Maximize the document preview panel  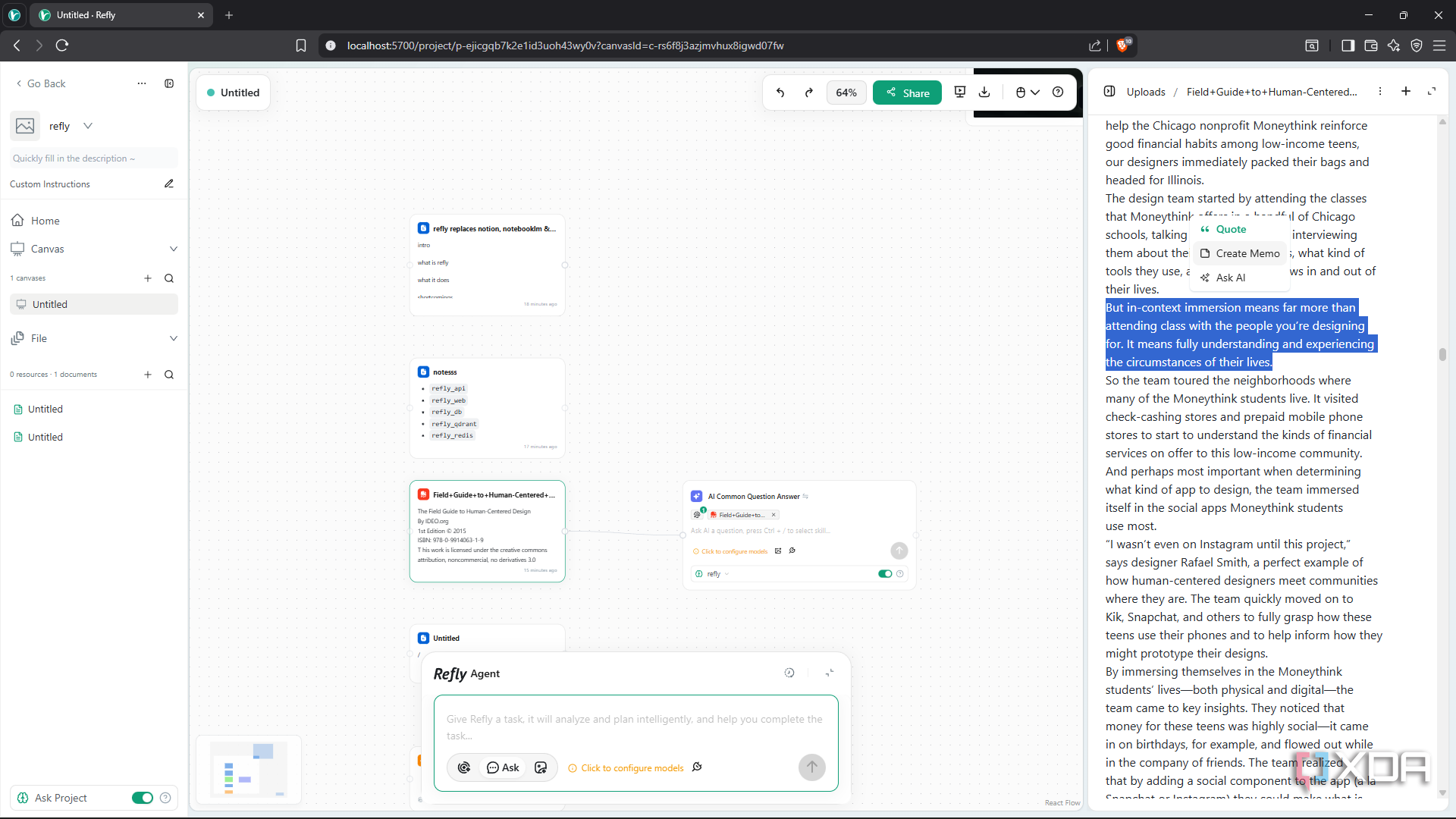click(x=1432, y=91)
